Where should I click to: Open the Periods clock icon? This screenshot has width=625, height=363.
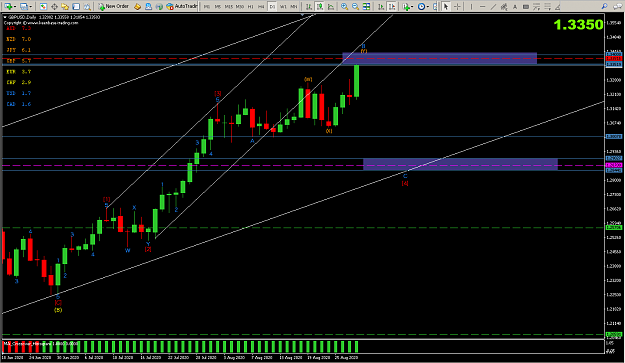tap(421, 6)
